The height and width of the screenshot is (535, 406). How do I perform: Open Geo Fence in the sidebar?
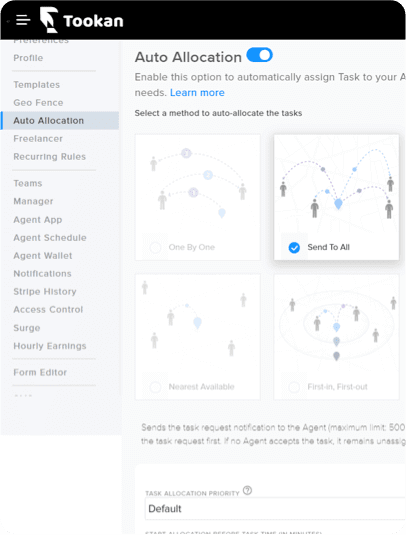pos(38,103)
